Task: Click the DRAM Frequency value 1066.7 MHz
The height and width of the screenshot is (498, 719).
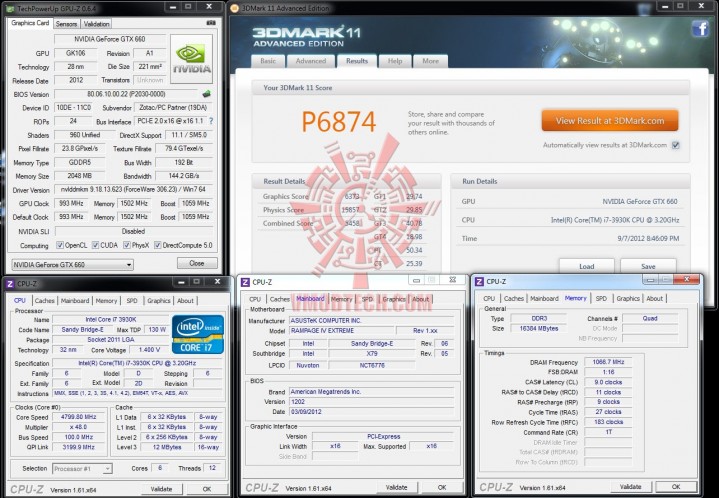Action: [608, 362]
